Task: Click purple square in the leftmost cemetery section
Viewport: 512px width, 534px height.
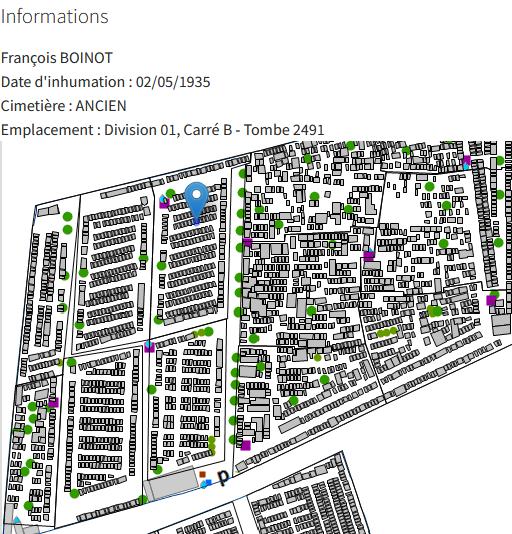Action: point(53,403)
